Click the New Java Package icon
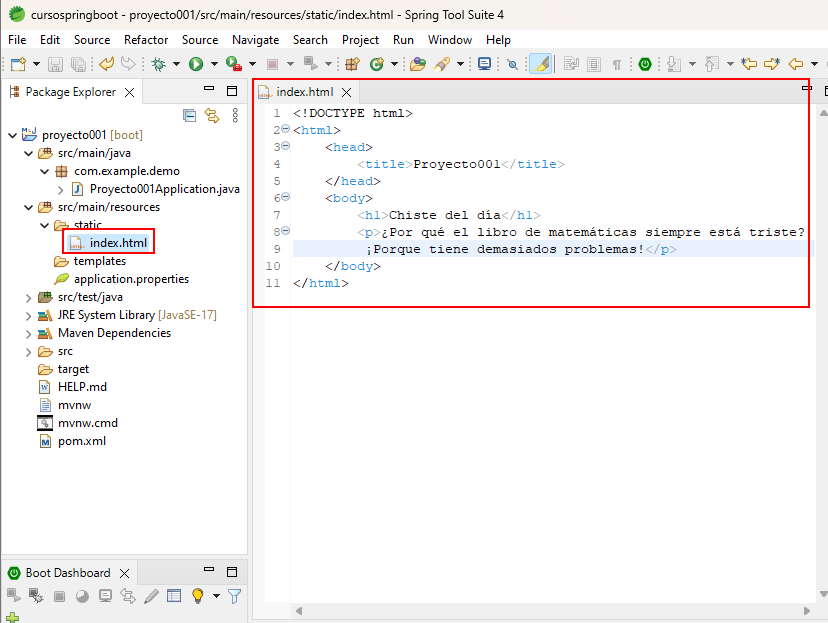Screen dimensions: 828x623 click(x=352, y=64)
